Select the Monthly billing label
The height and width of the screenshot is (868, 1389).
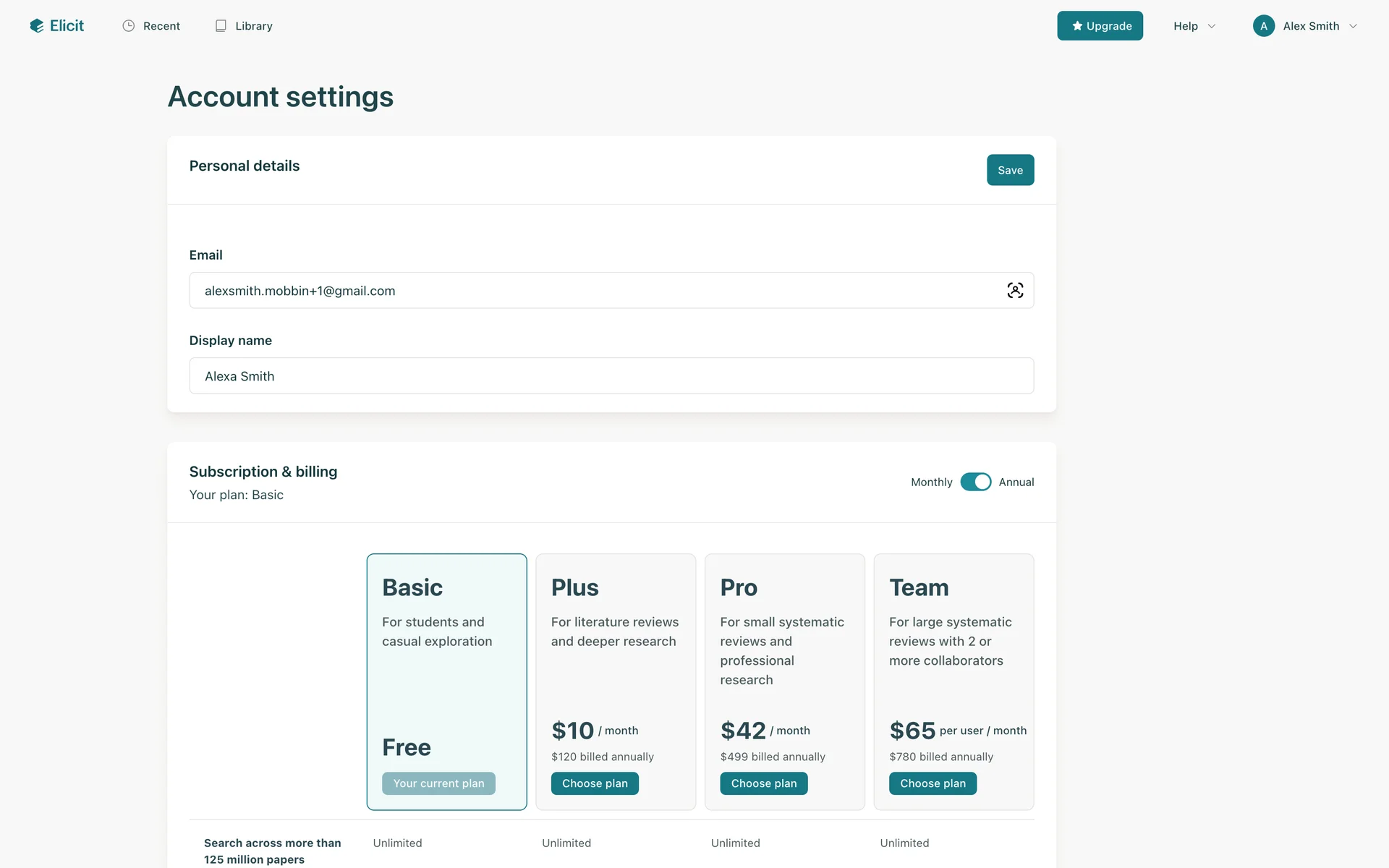931,482
